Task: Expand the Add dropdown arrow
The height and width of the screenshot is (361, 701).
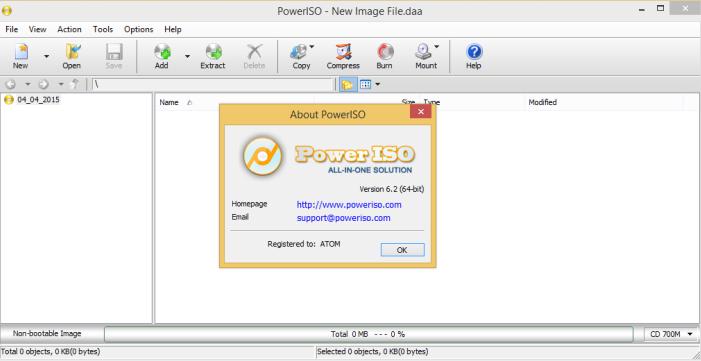Action: tap(187, 56)
